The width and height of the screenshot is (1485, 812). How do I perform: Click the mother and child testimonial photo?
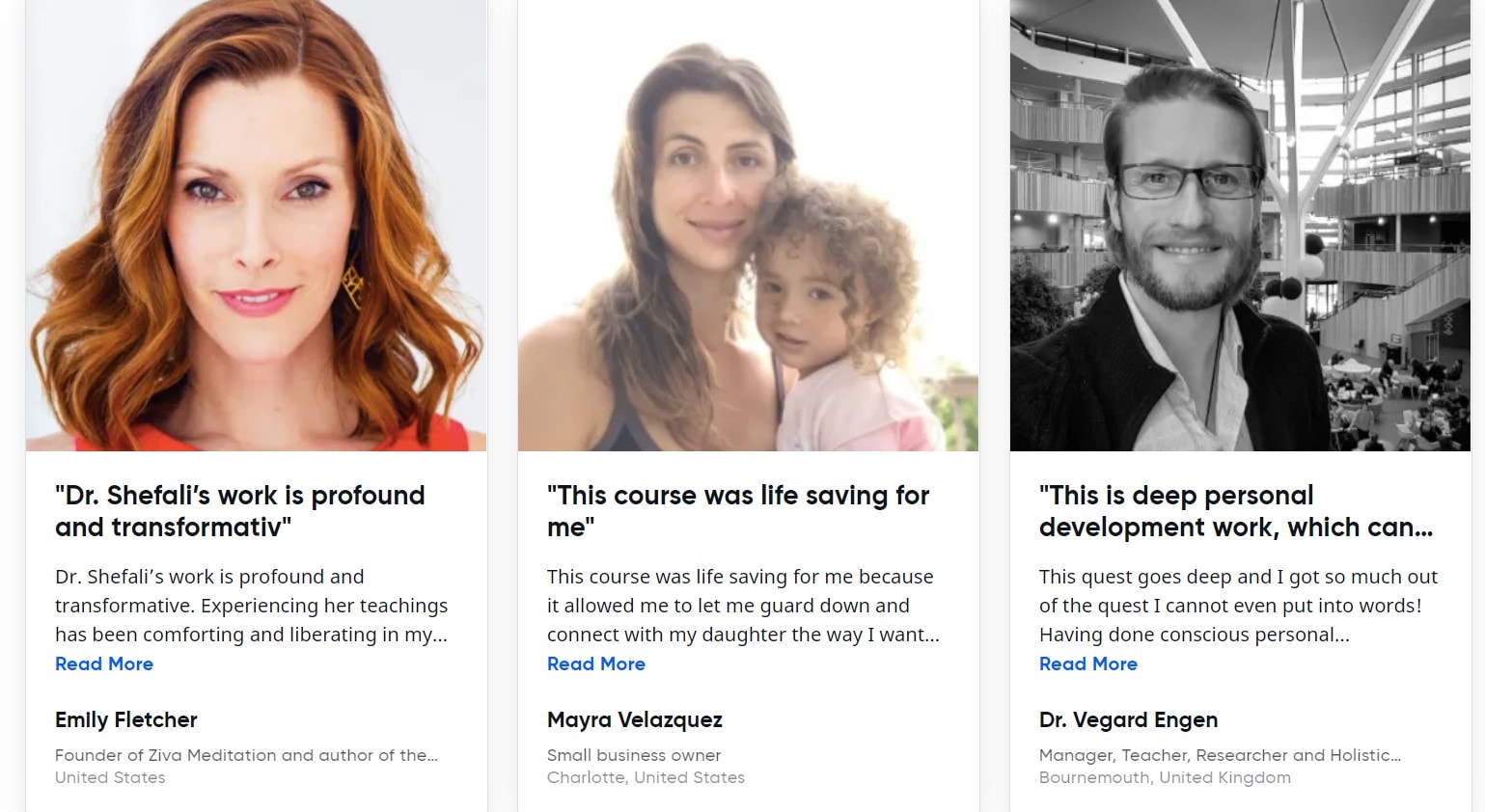pyautogui.click(x=748, y=226)
